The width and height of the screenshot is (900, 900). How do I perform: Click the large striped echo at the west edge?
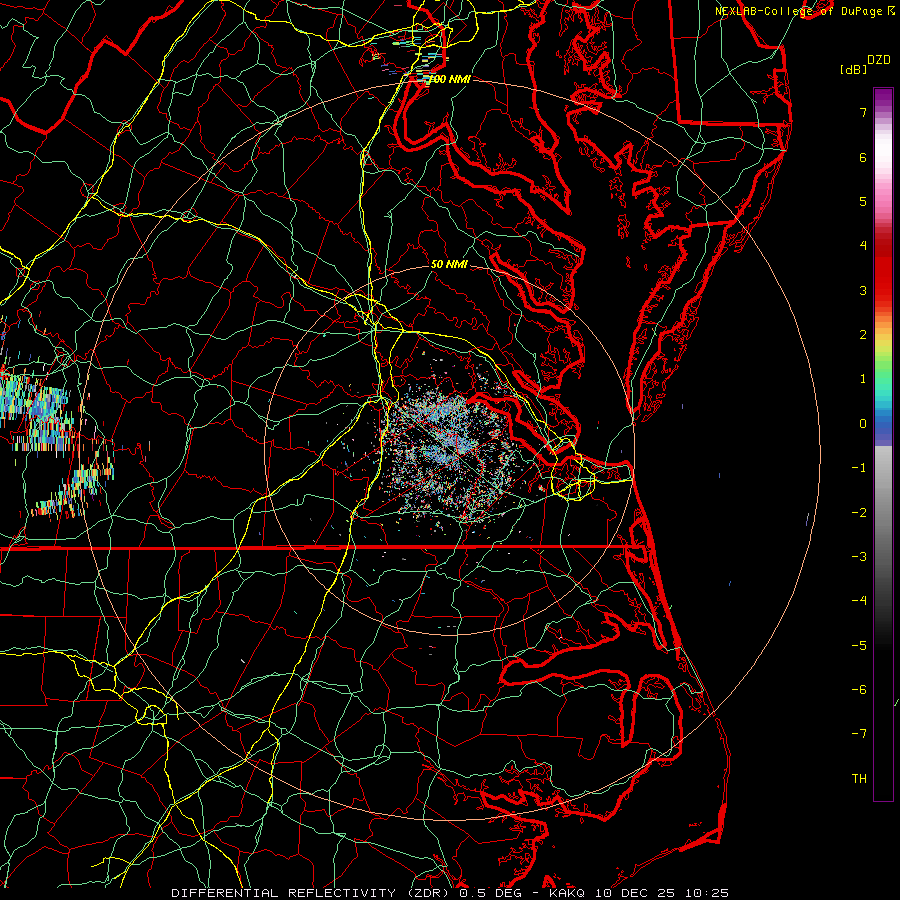pyautogui.click(x=37, y=410)
